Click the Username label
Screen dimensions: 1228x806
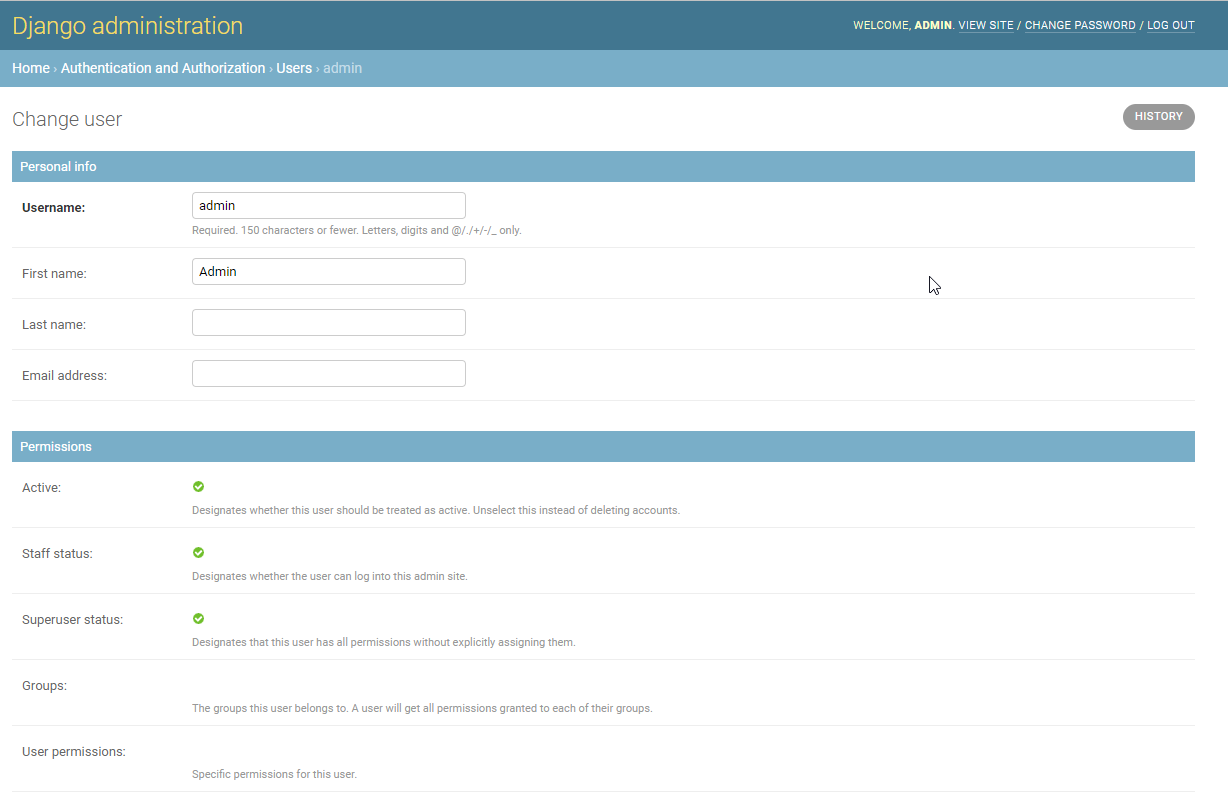(x=54, y=208)
